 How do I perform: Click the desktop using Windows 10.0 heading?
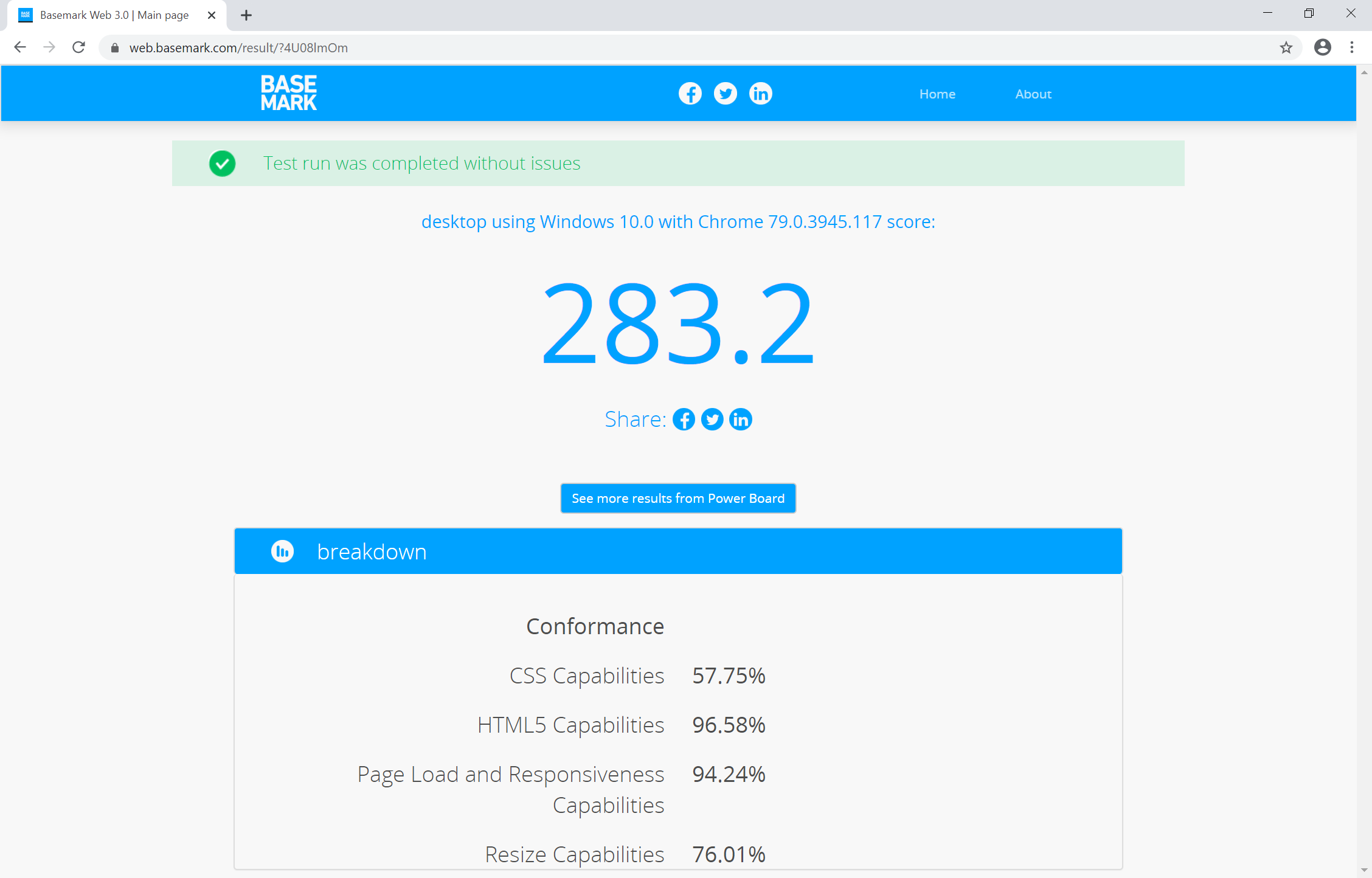pyautogui.click(x=678, y=222)
